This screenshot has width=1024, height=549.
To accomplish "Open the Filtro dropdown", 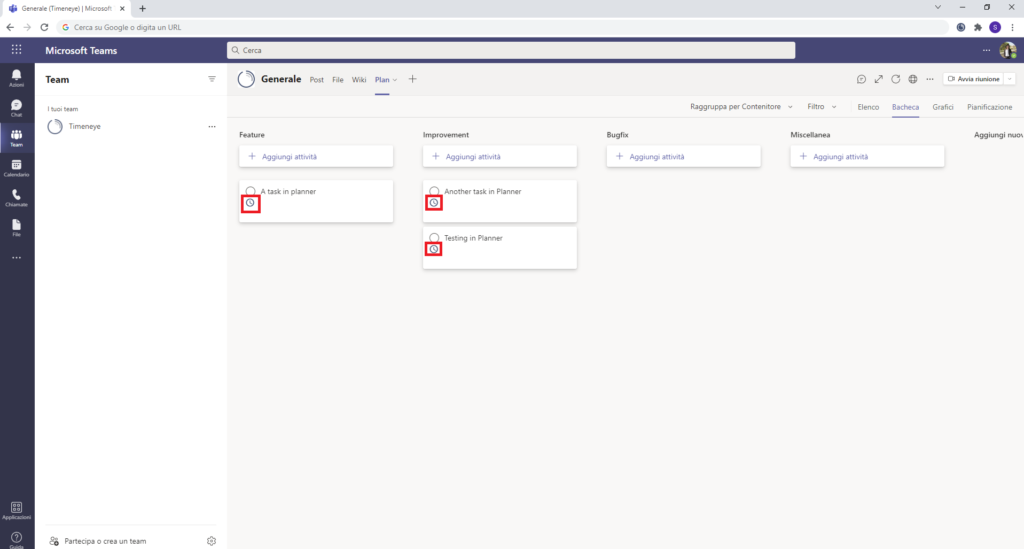I will pos(822,106).
